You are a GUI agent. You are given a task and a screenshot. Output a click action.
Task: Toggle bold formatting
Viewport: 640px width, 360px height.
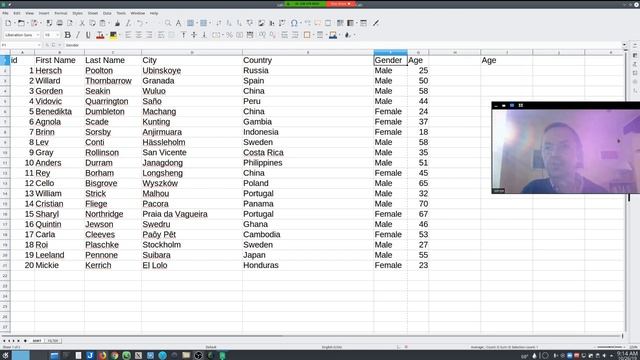67,35
